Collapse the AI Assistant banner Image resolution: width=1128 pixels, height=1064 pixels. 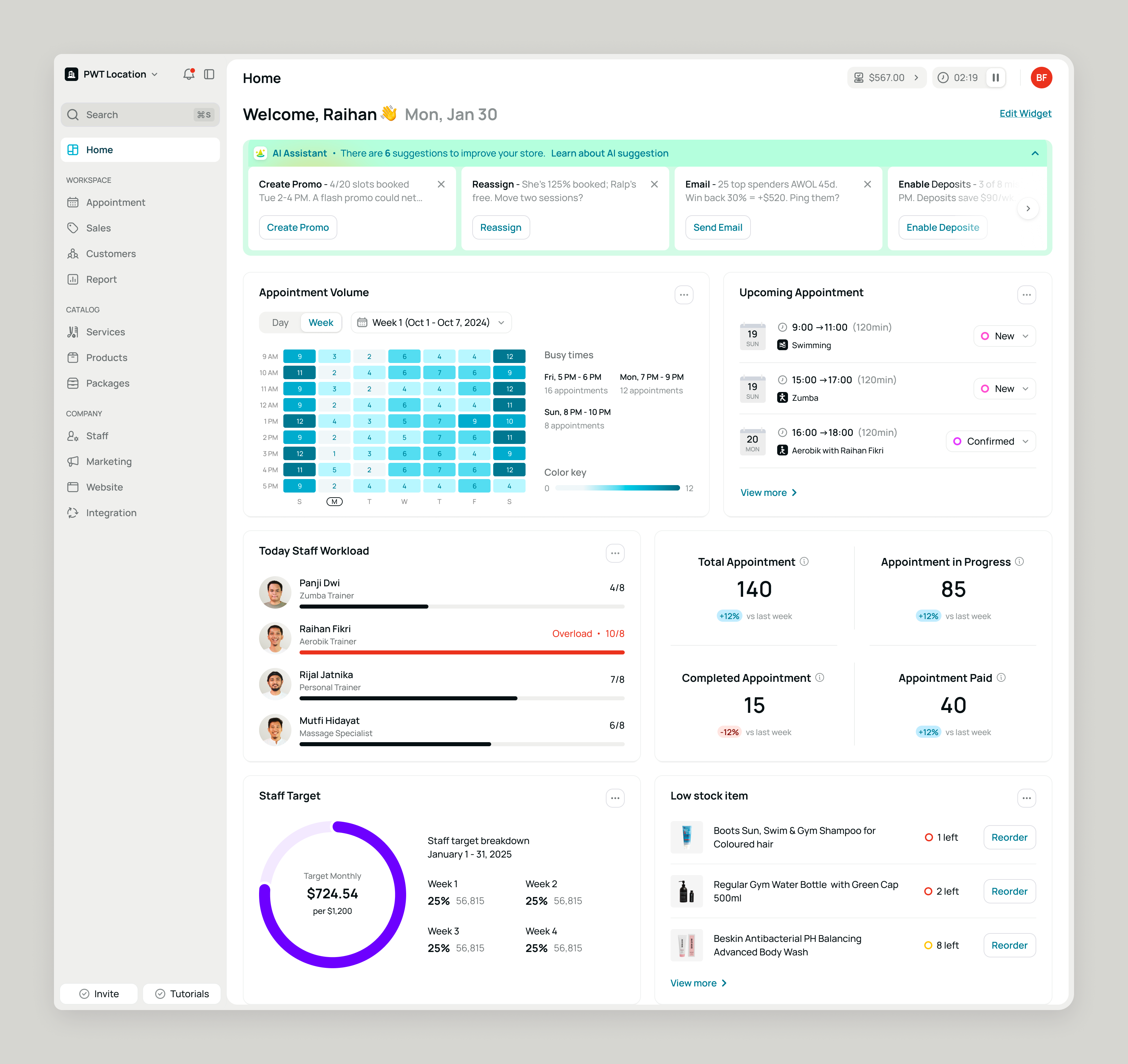click(1034, 154)
